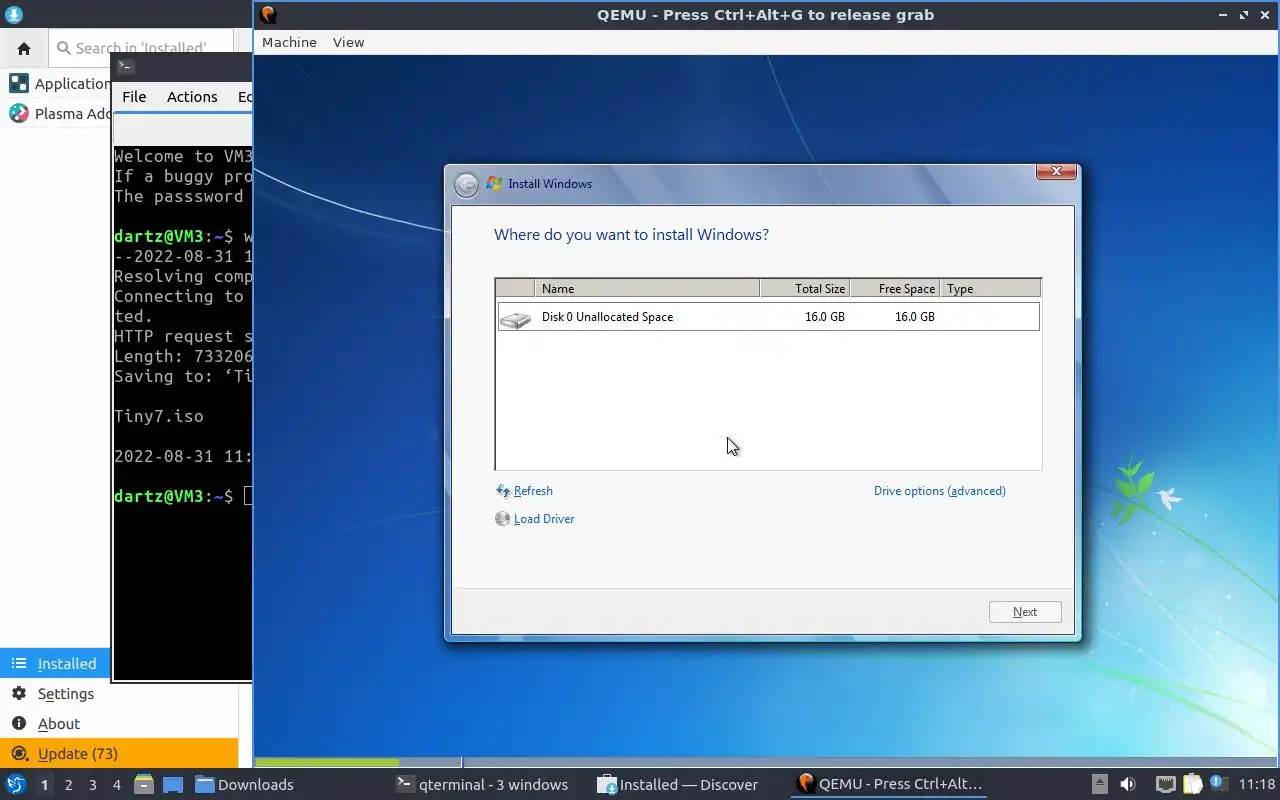Click the Next button in Install Windows
The image size is (1280, 800).
[1025, 612]
